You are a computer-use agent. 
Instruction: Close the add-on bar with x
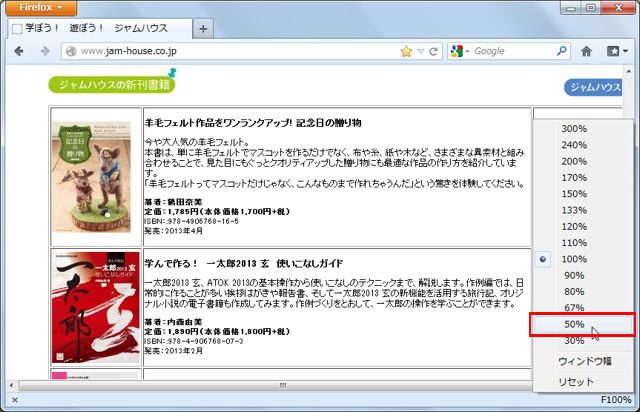coord(15,400)
